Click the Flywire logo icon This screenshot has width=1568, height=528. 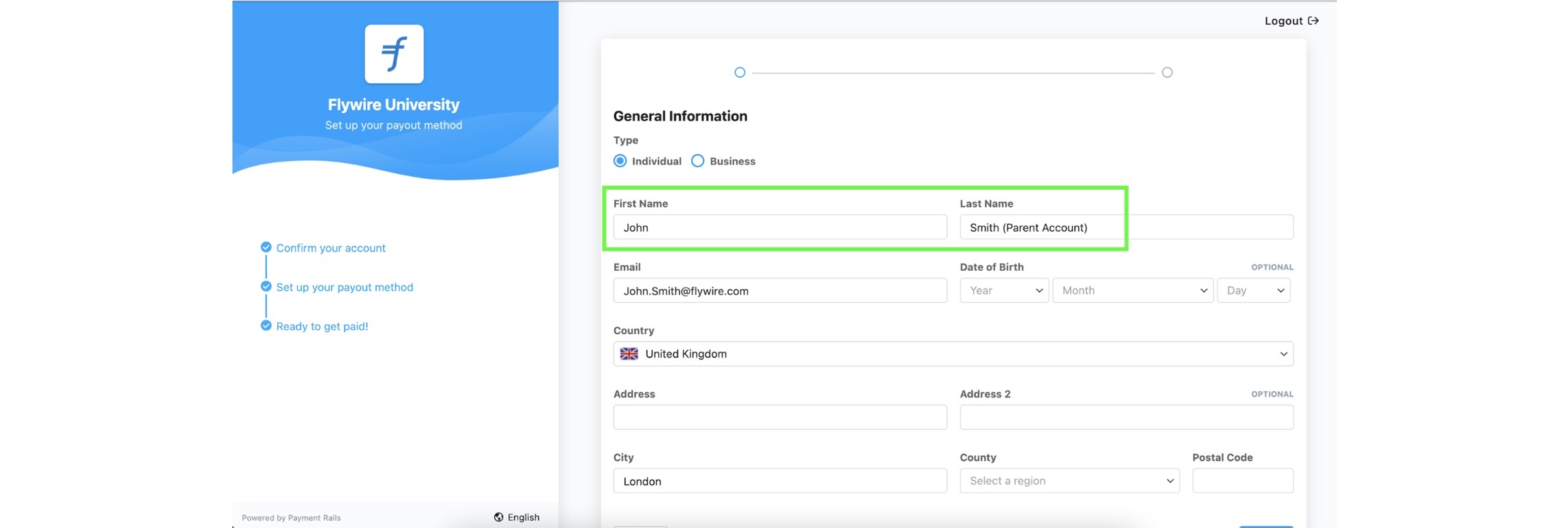point(394,54)
